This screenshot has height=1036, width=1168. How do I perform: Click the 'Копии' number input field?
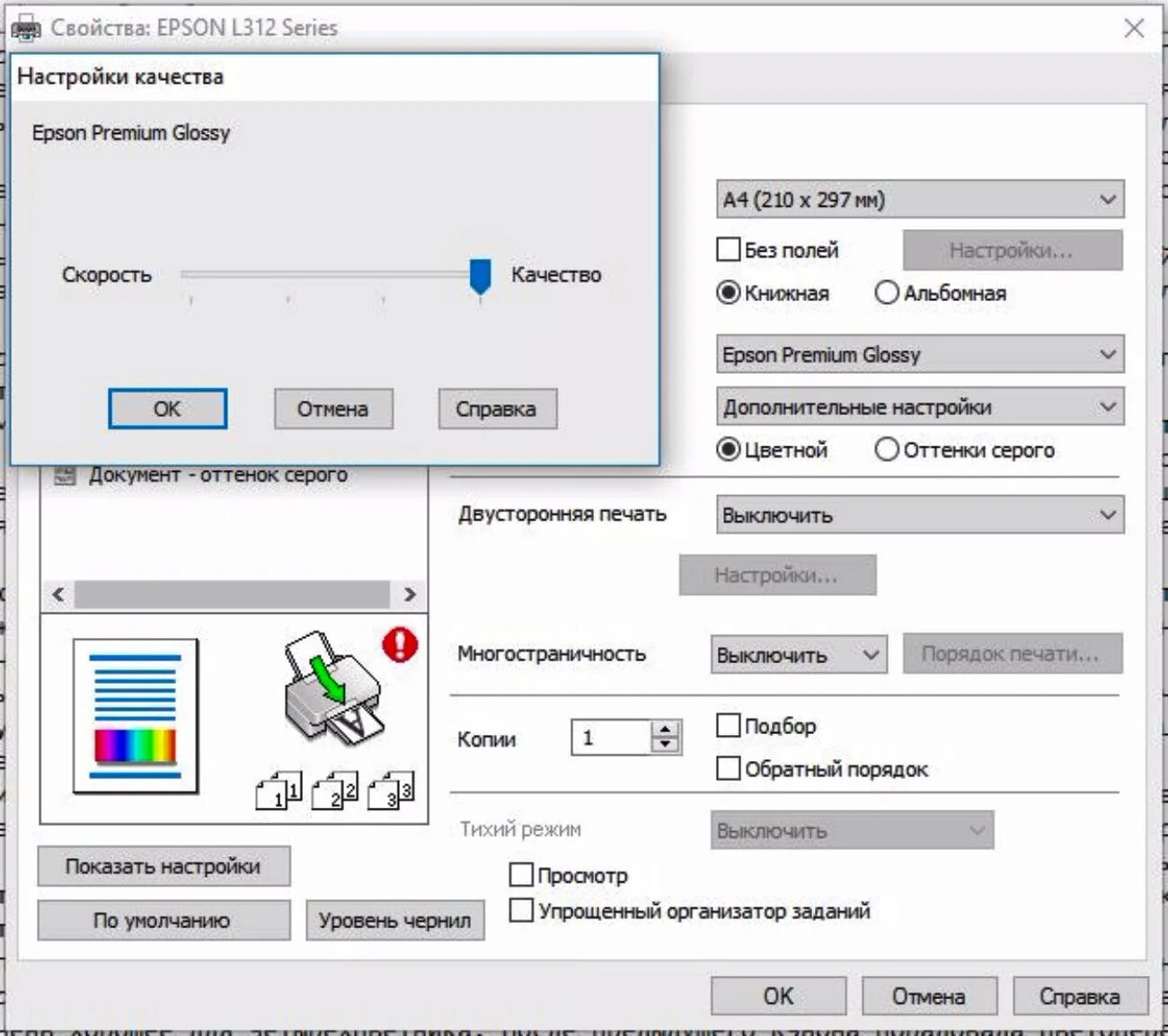point(612,738)
